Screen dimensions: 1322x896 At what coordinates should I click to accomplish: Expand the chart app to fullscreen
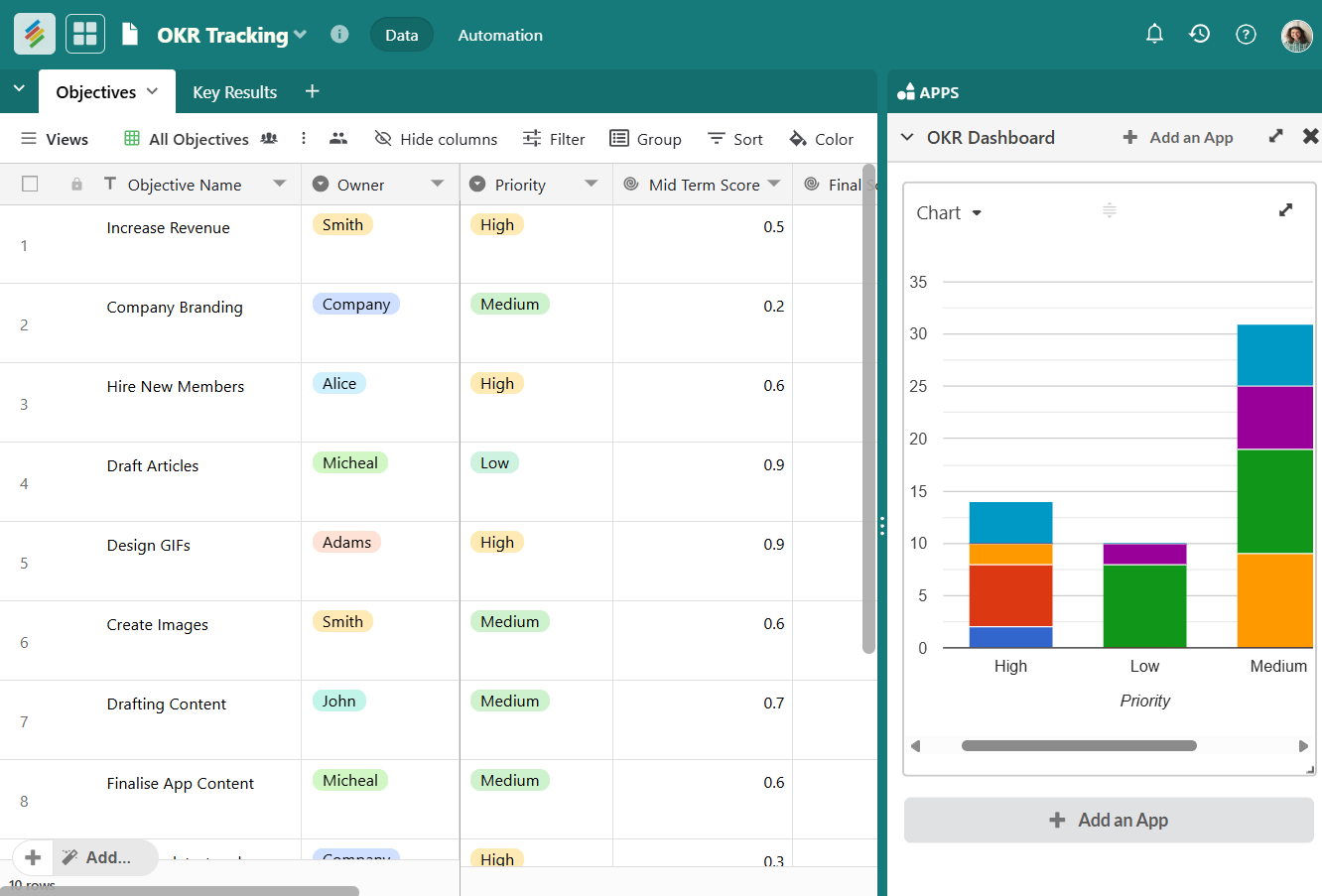(1285, 210)
